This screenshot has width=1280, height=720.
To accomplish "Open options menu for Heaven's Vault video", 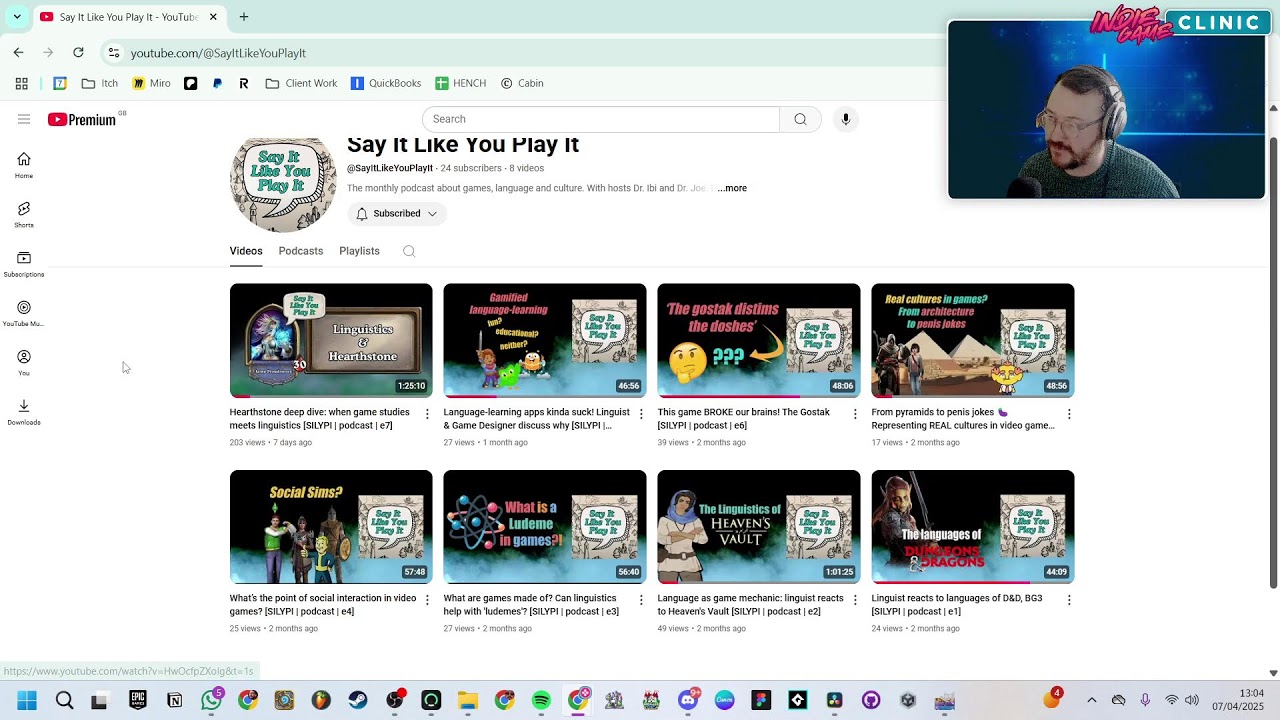I will pyautogui.click(x=855, y=600).
